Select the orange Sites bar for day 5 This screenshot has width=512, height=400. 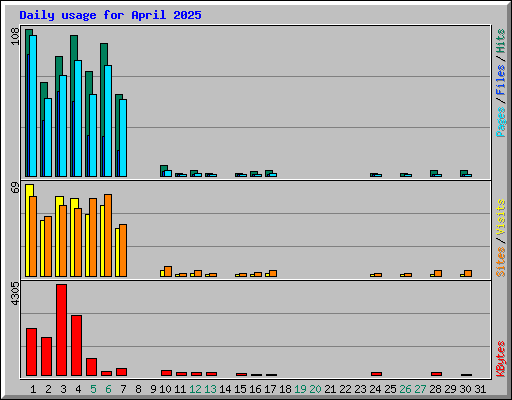[x=93, y=237]
